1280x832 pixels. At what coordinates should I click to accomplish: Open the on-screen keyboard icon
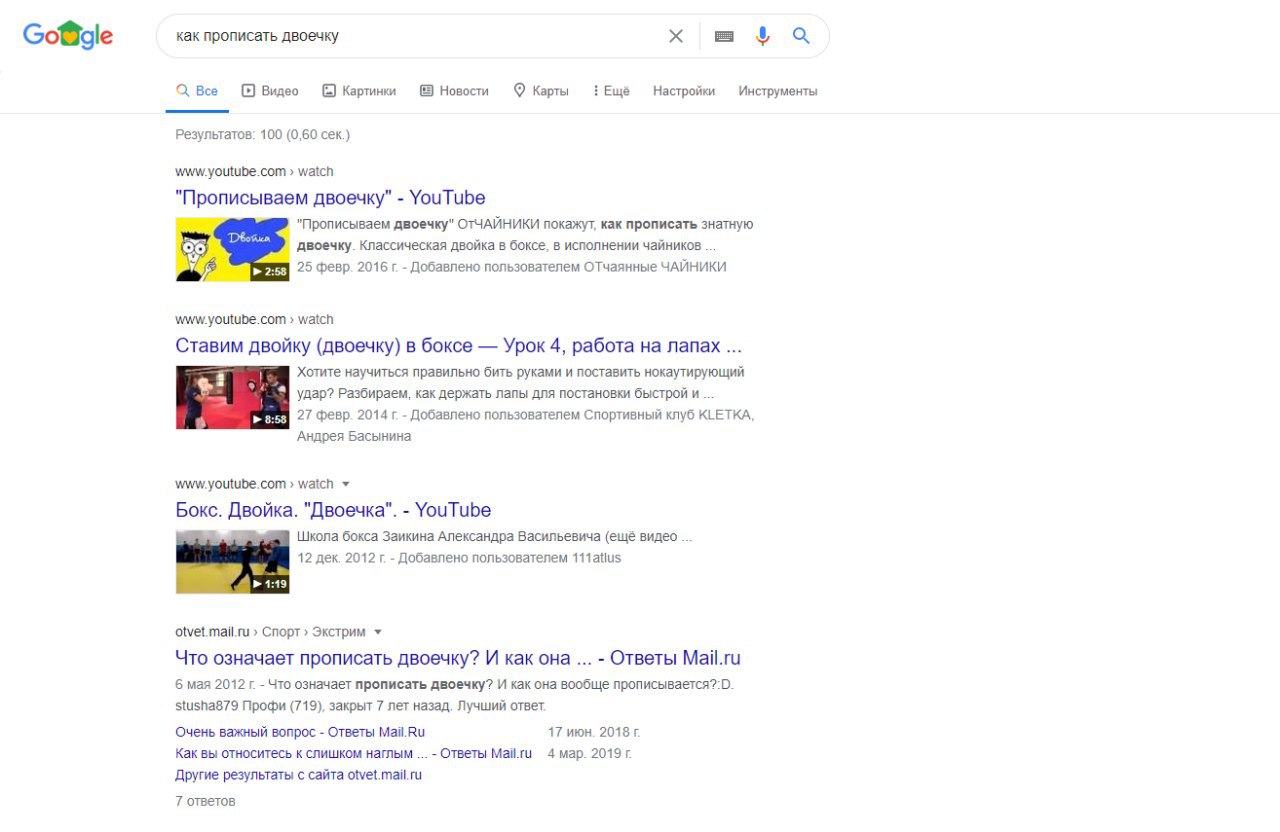[724, 36]
